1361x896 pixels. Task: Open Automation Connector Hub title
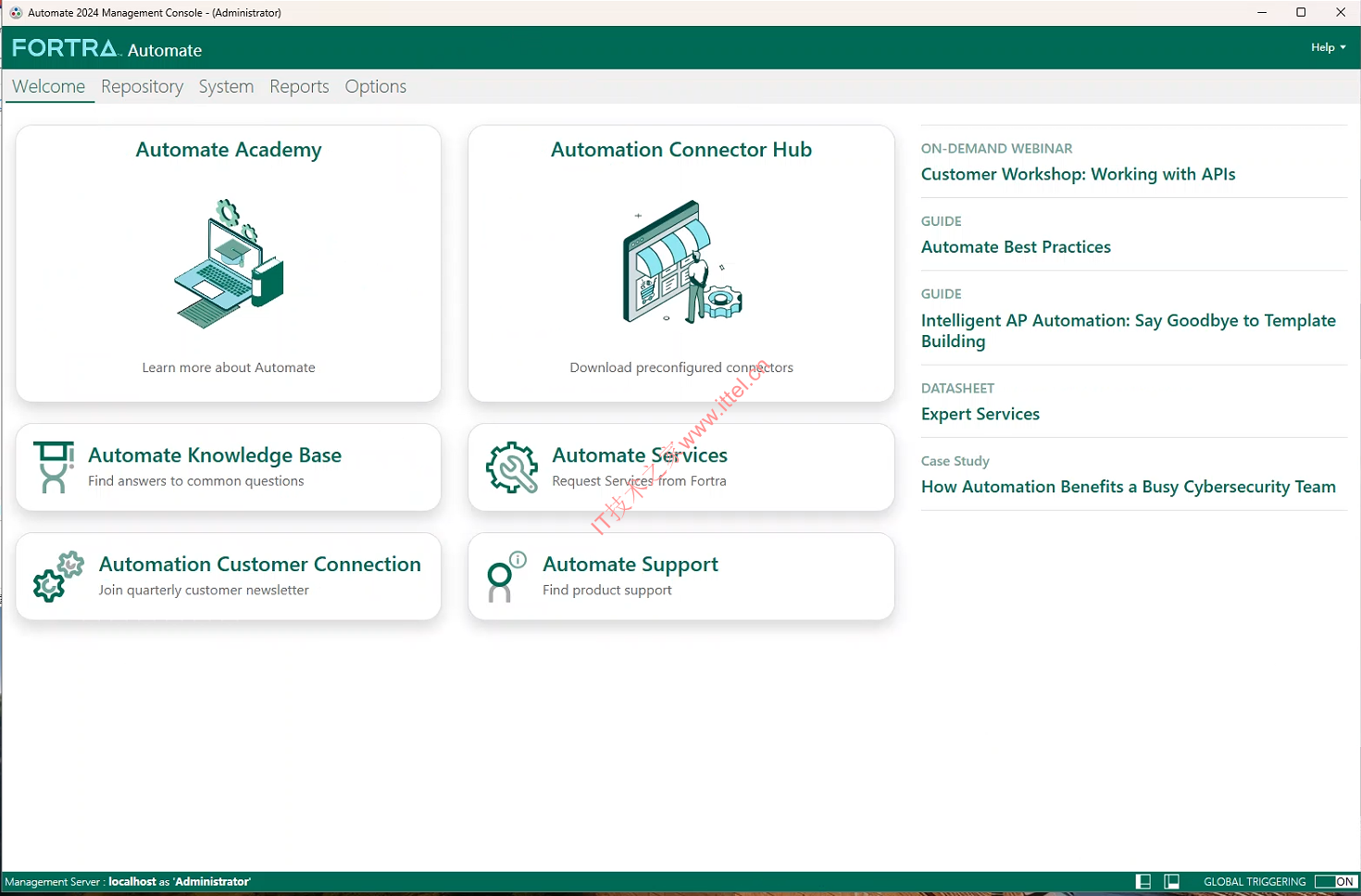(681, 150)
